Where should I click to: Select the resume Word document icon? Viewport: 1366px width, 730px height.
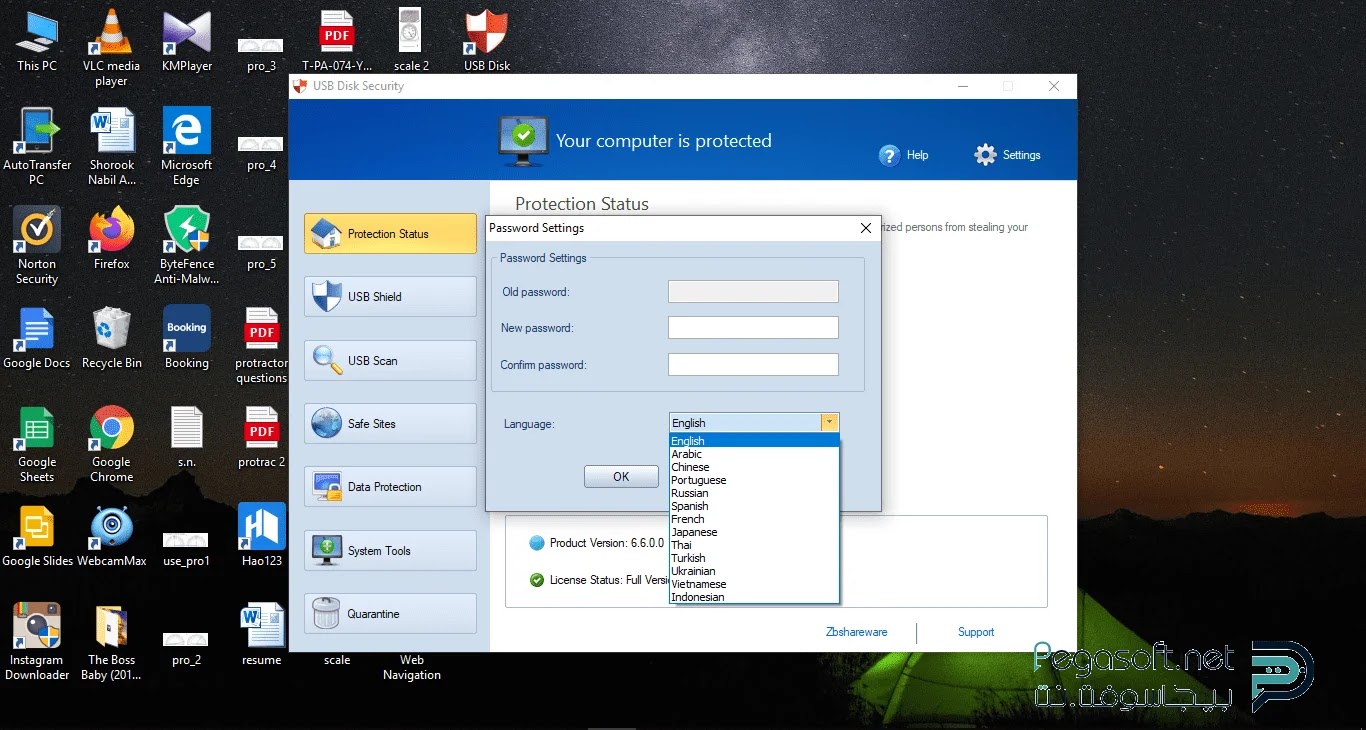click(x=262, y=634)
